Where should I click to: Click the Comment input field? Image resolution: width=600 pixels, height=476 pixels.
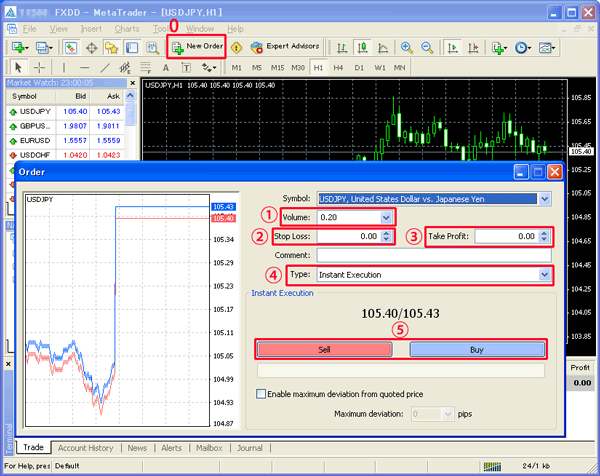click(x=434, y=255)
